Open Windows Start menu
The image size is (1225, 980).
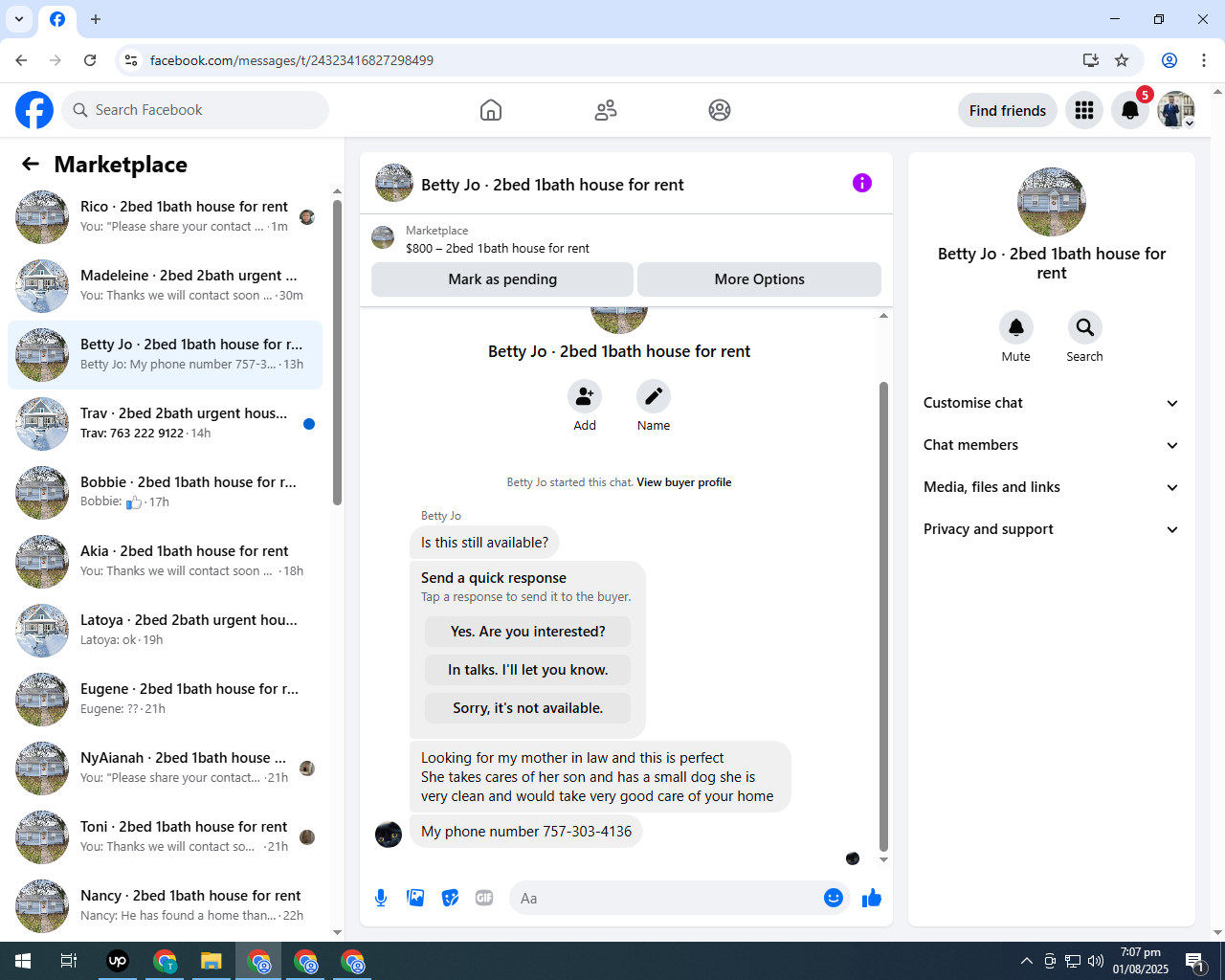(x=23, y=961)
